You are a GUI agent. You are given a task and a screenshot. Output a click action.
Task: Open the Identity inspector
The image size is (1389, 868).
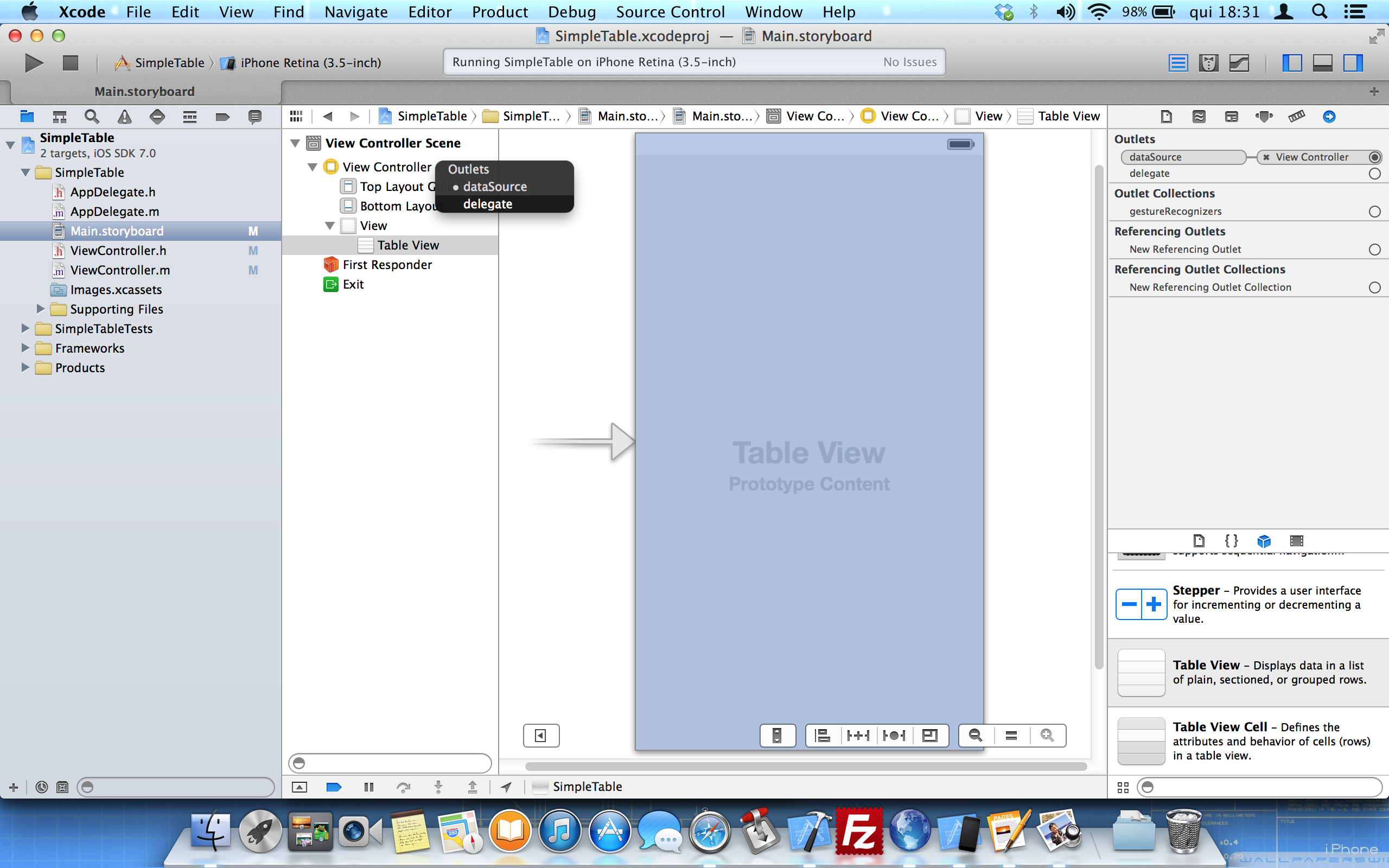click(x=1232, y=117)
